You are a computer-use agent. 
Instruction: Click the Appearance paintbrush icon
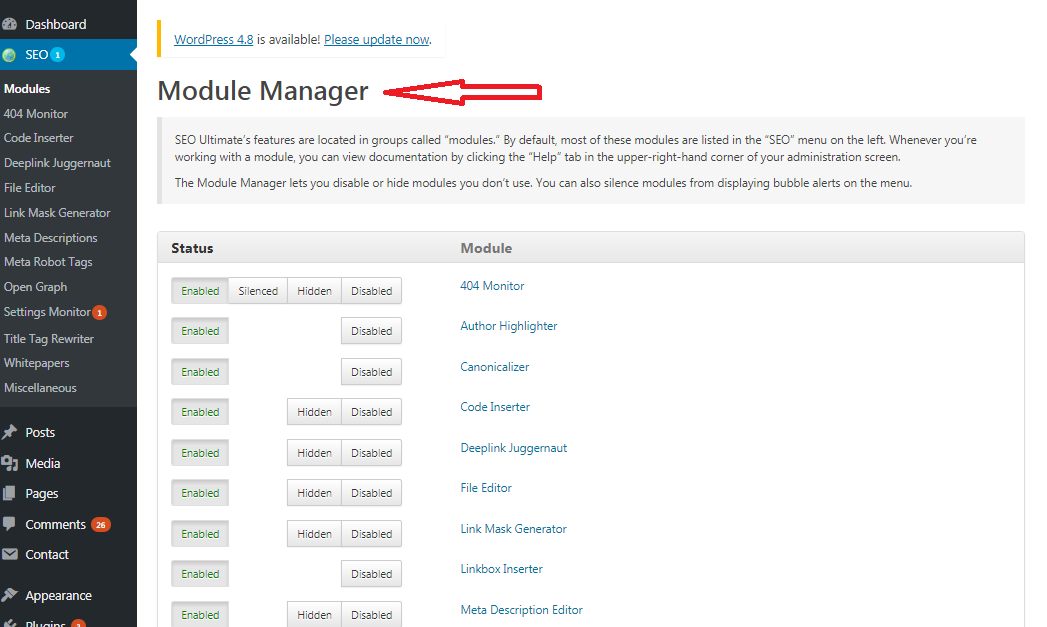[9, 595]
